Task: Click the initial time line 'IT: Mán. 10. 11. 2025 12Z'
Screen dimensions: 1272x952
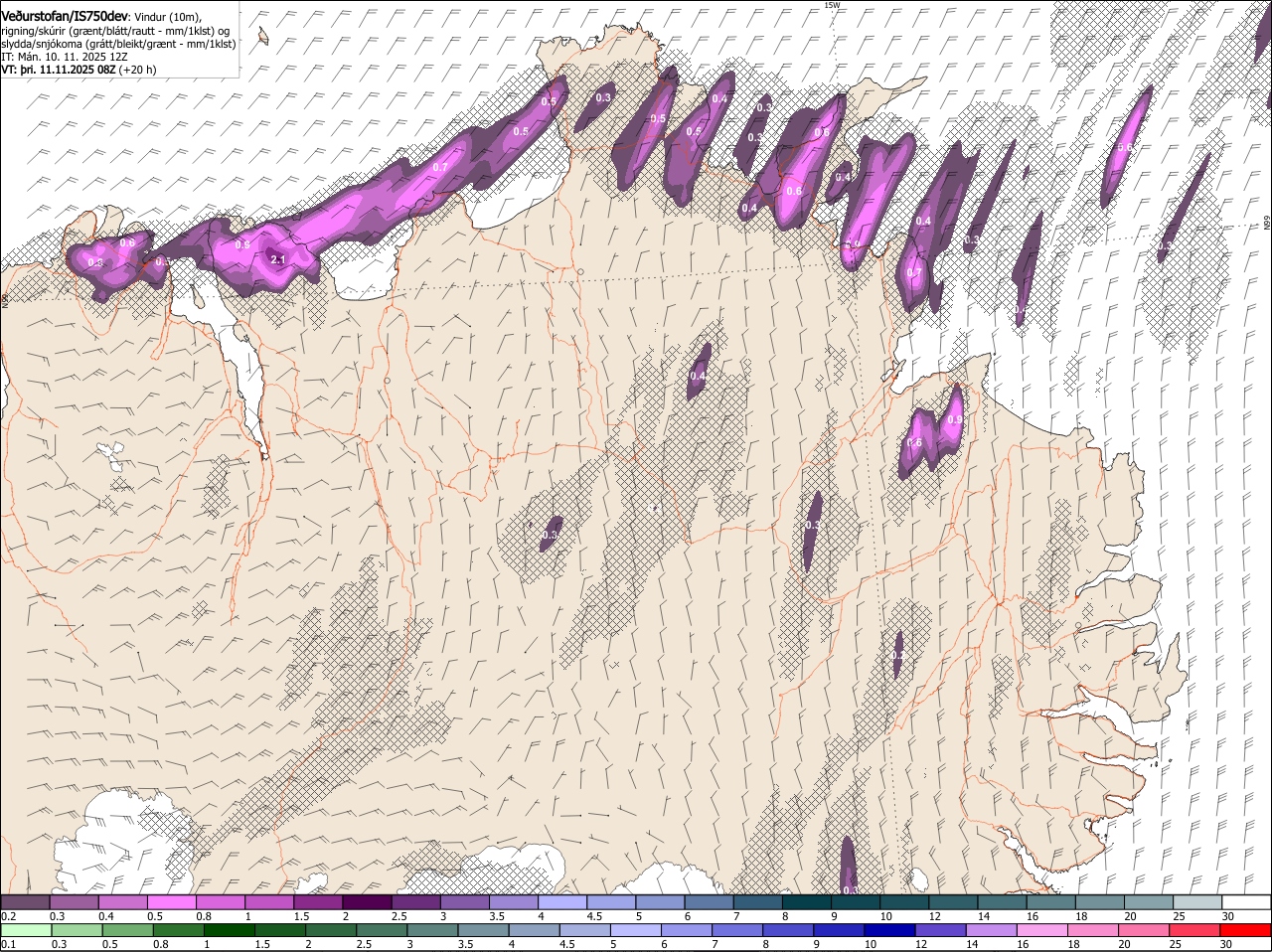Action: 65,58
